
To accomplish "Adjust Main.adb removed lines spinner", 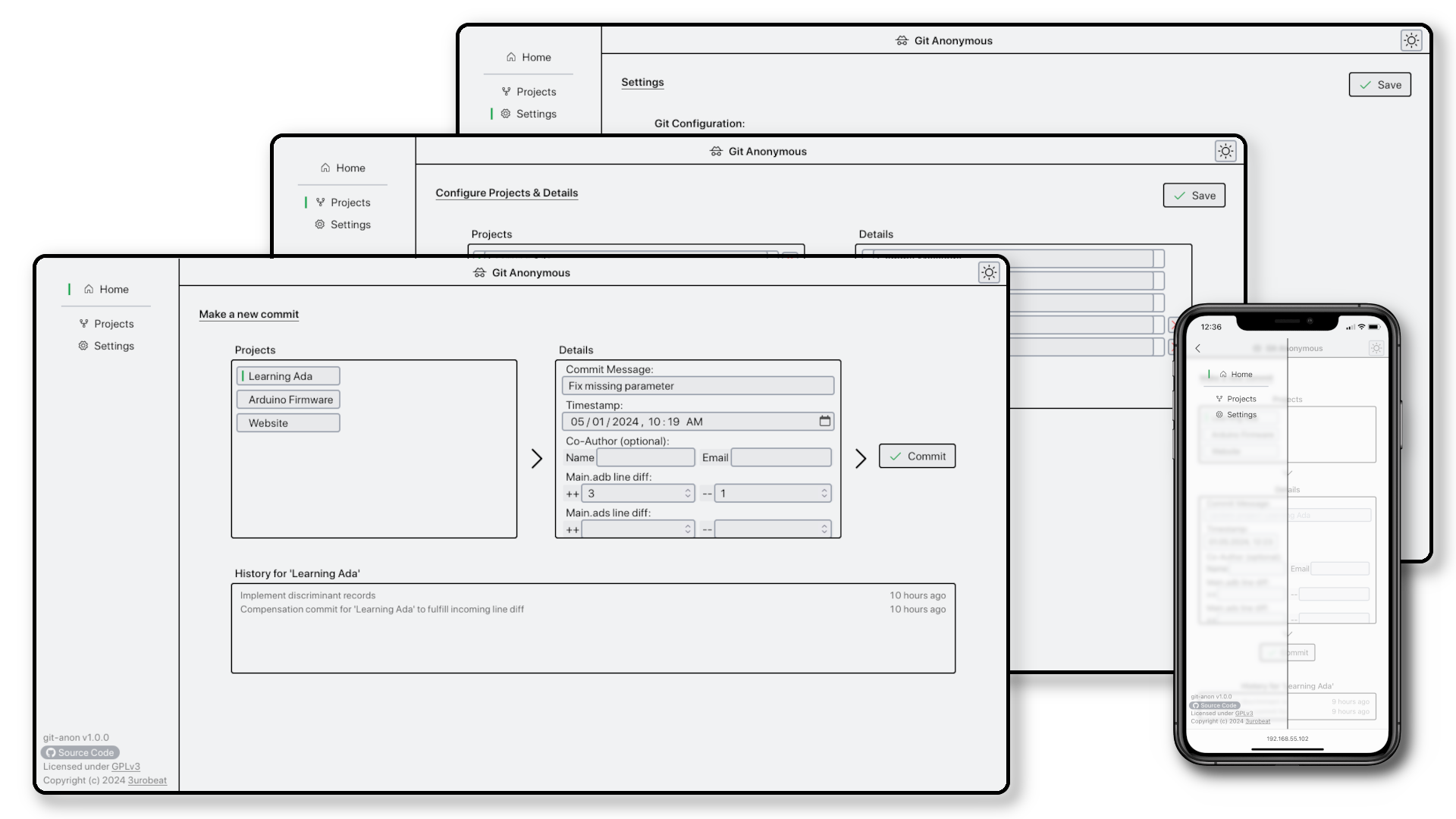I will [824, 494].
